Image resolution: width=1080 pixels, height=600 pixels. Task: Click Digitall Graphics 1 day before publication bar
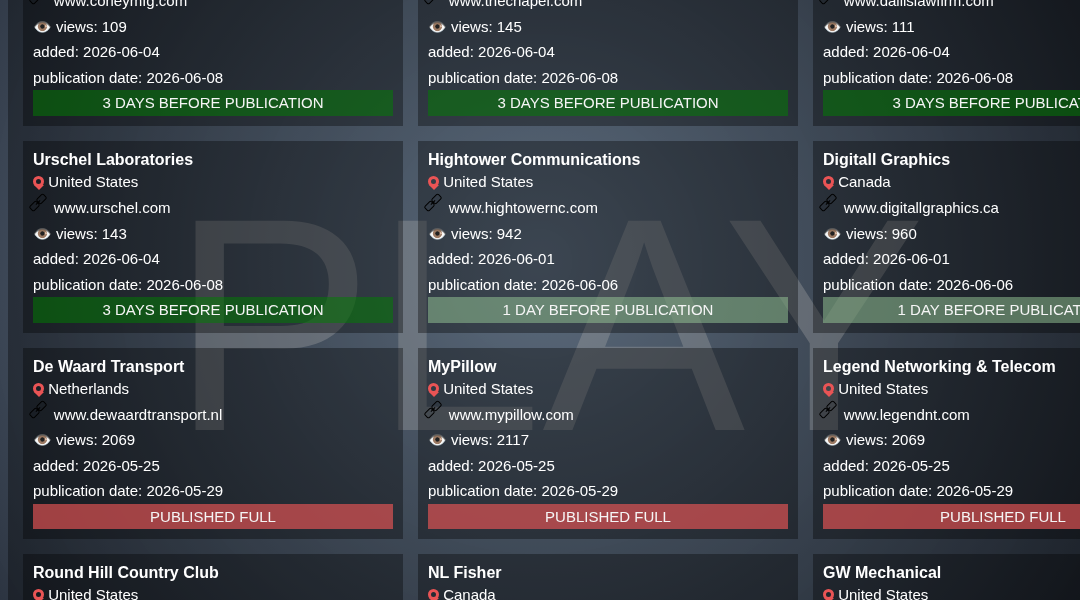[951, 310]
